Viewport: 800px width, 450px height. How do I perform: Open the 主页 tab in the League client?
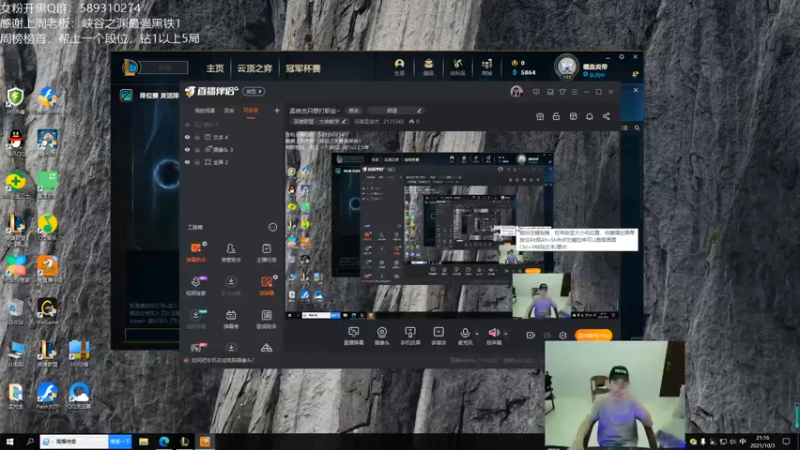click(x=215, y=68)
